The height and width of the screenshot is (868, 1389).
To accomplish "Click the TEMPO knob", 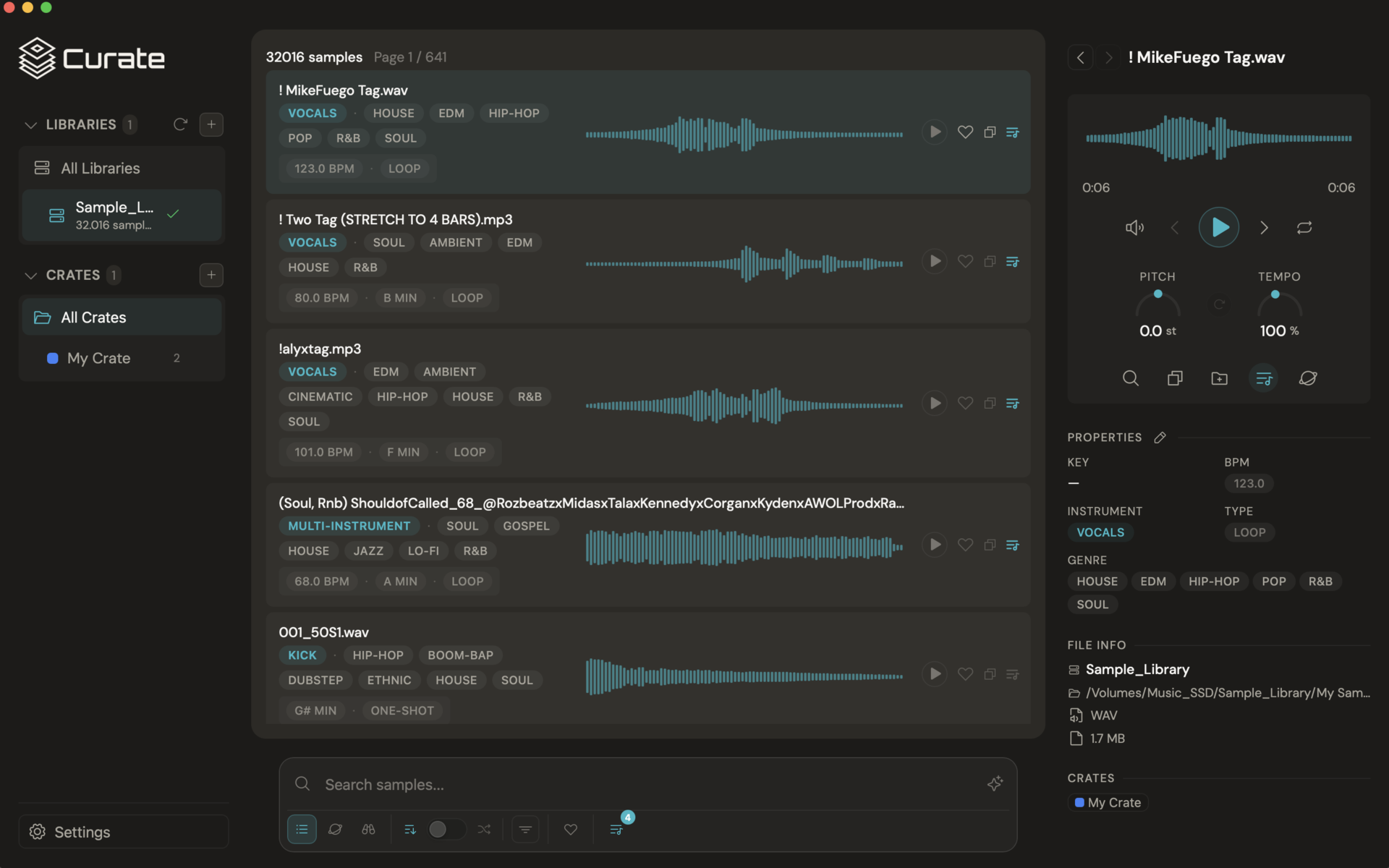I will click(1279, 304).
